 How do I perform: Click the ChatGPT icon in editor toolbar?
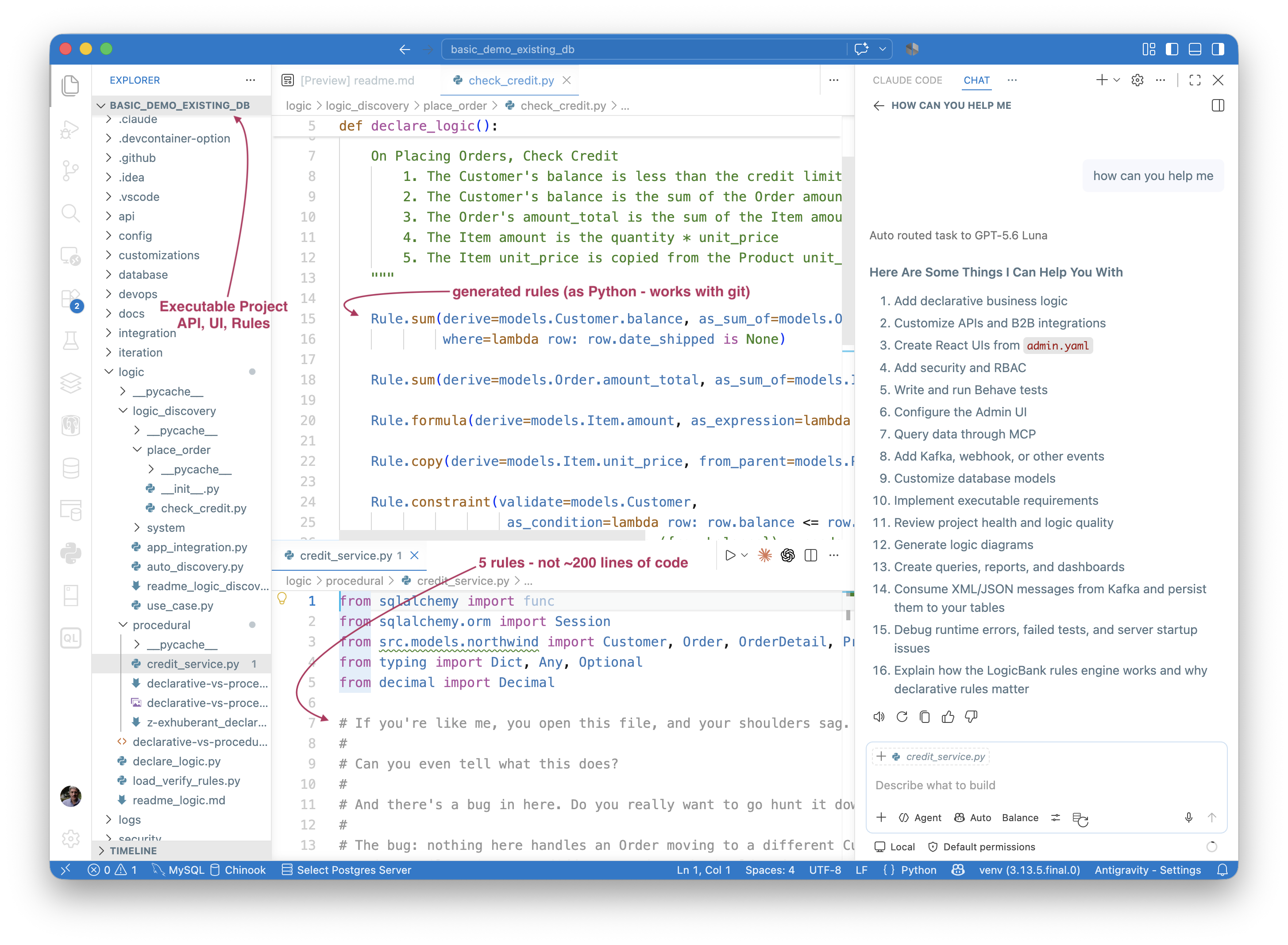[787, 555]
